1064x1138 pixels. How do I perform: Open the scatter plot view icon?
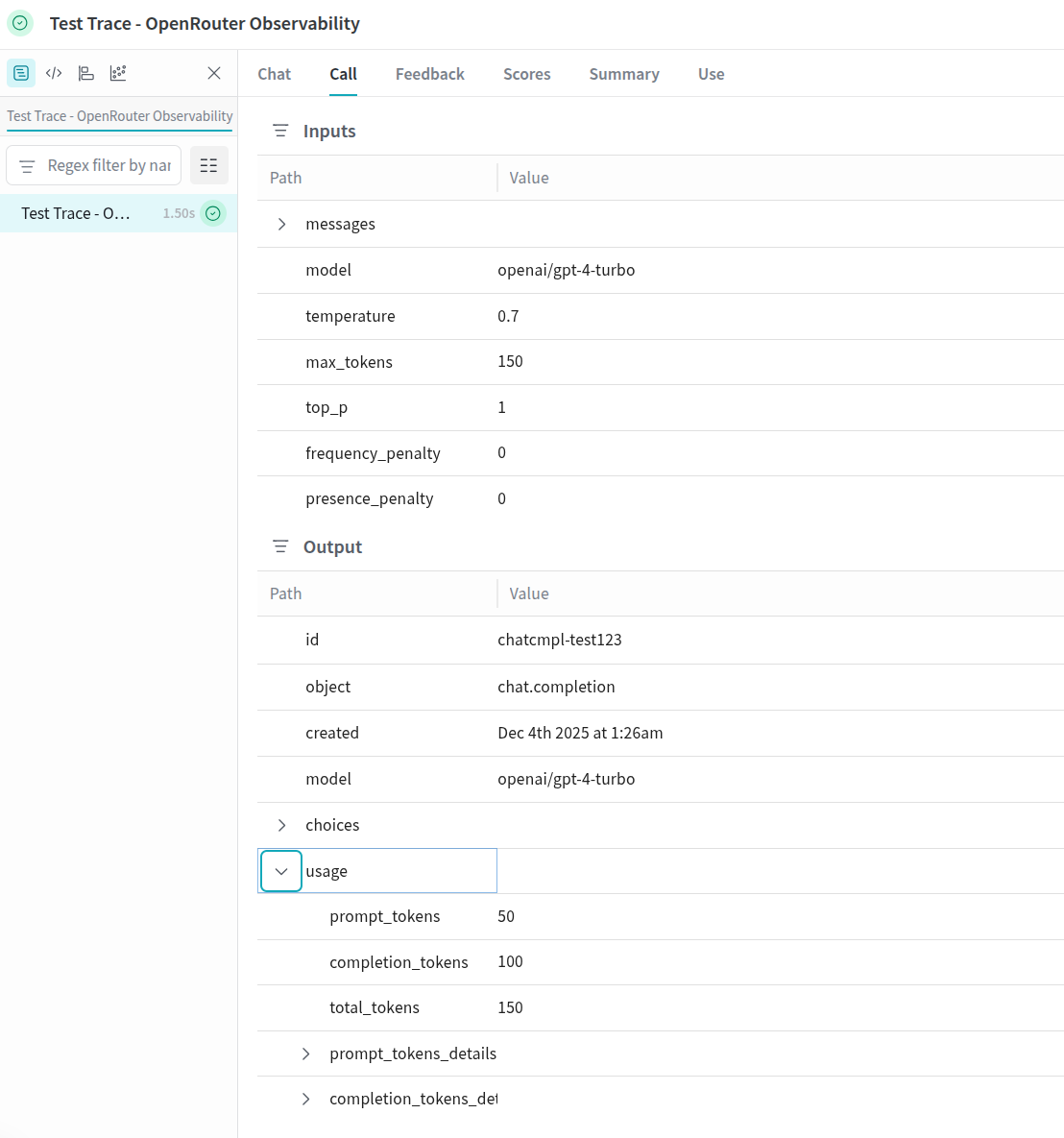(x=118, y=73)
